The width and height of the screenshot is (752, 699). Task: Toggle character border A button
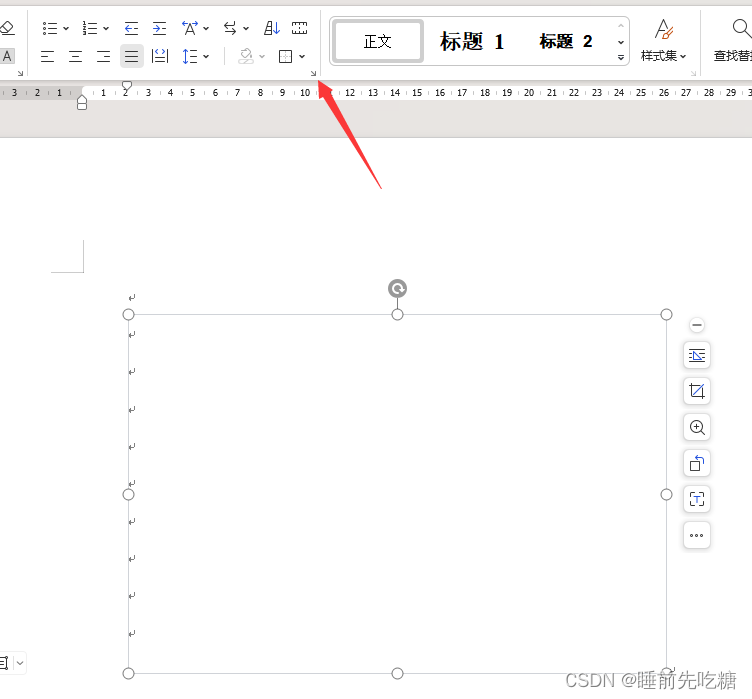tap(7, 56)
